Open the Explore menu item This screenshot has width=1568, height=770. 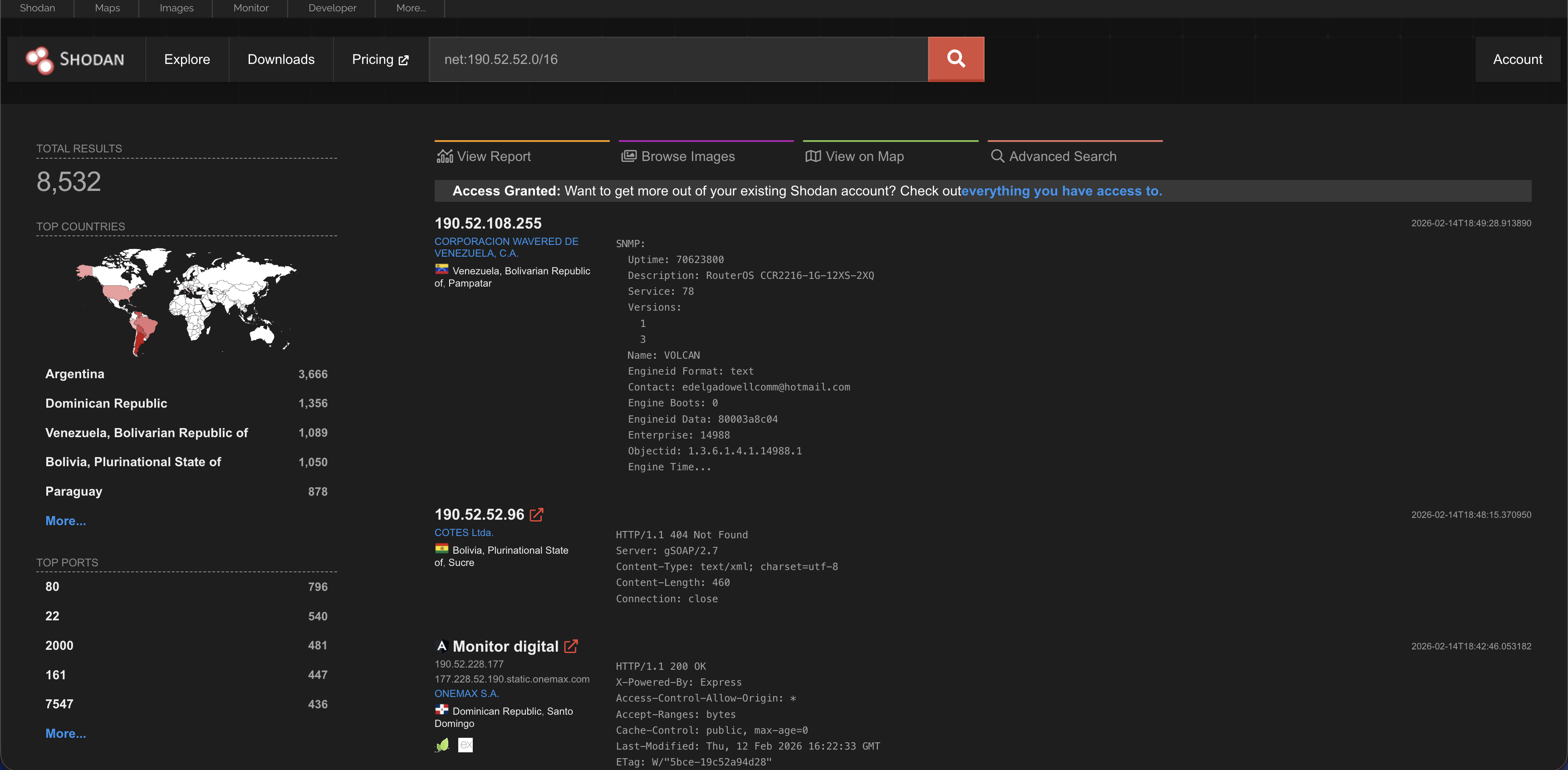187,59
